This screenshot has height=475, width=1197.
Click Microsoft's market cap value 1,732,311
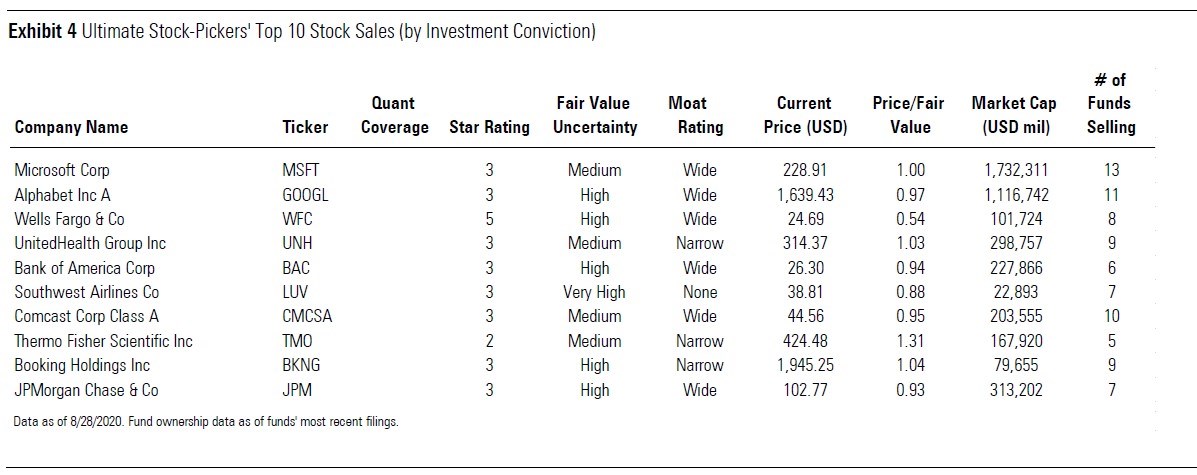(1014, 170)
